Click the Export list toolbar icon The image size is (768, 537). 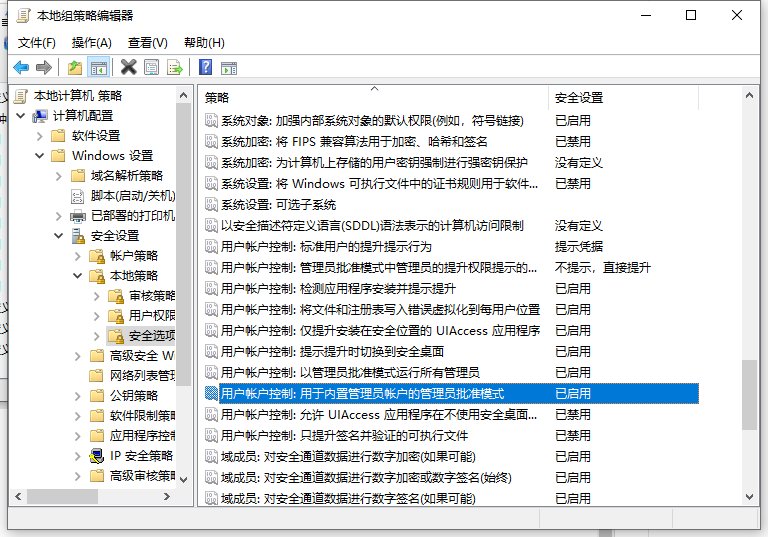click(x=174, y=67)
